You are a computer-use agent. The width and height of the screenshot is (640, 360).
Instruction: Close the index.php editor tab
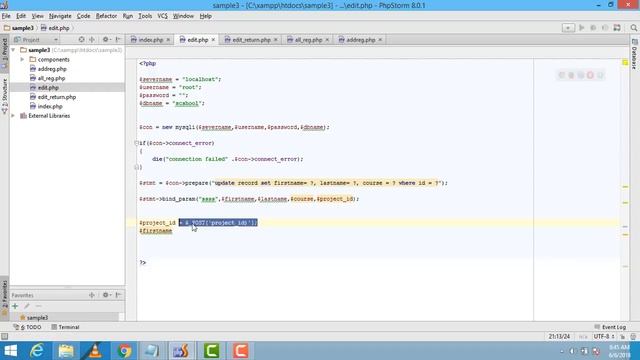pos(168,40)
